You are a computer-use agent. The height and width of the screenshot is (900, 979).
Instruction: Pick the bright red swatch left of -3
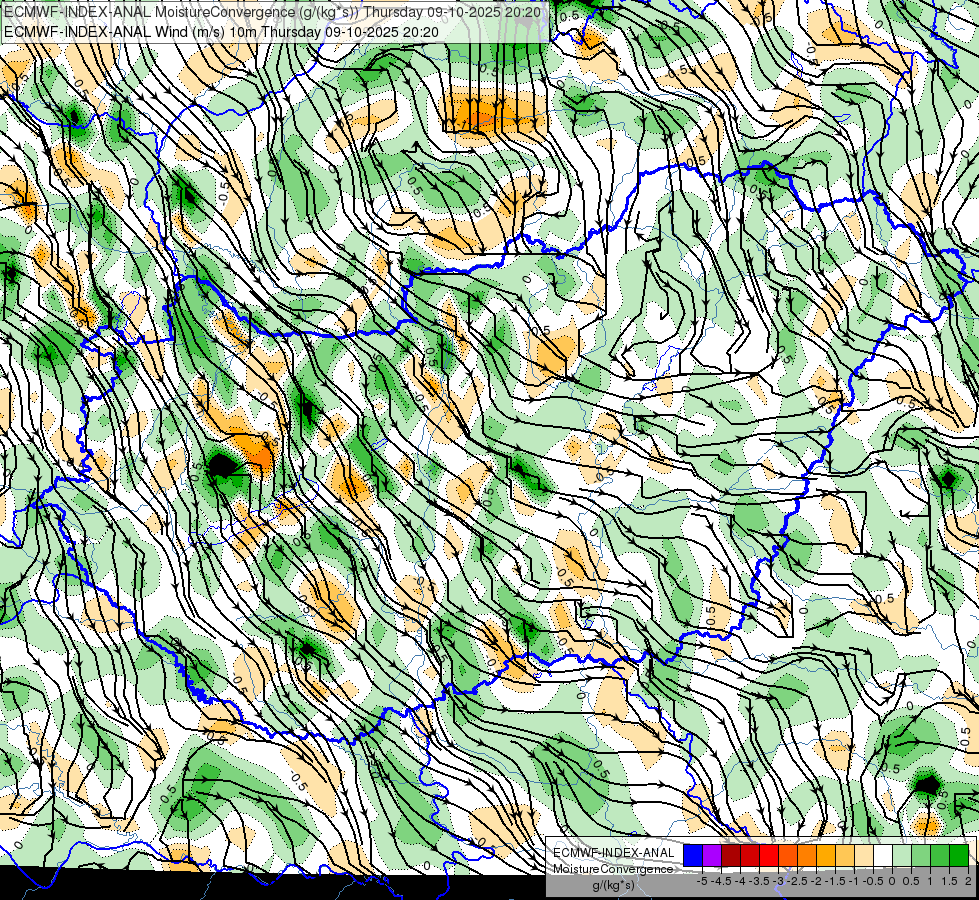click(769, 855)
